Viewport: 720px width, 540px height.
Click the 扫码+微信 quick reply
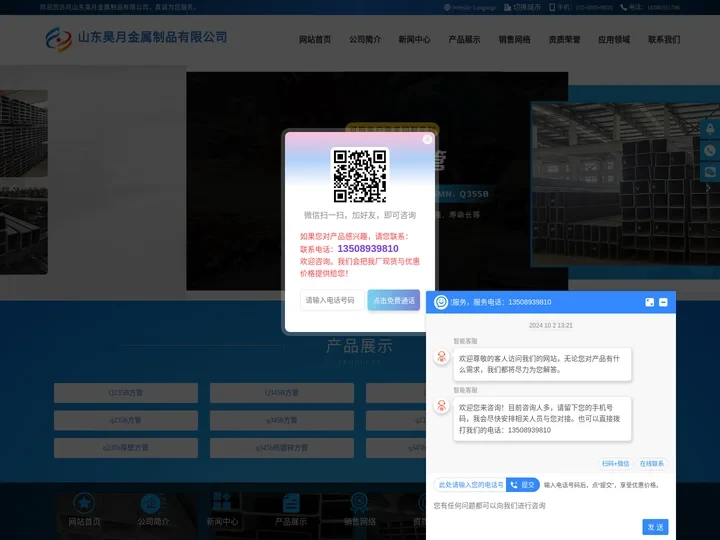615,463
